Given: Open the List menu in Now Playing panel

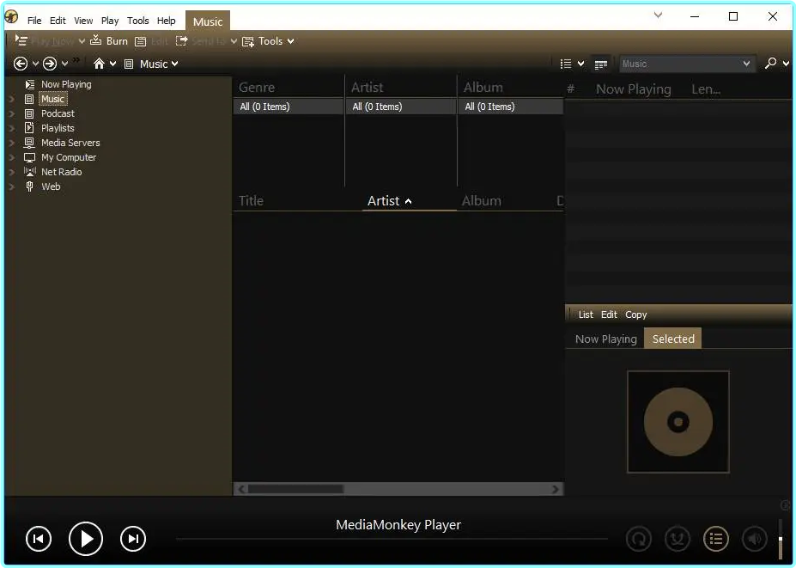Looking at the screenshot, I should (x=585, y=315).
